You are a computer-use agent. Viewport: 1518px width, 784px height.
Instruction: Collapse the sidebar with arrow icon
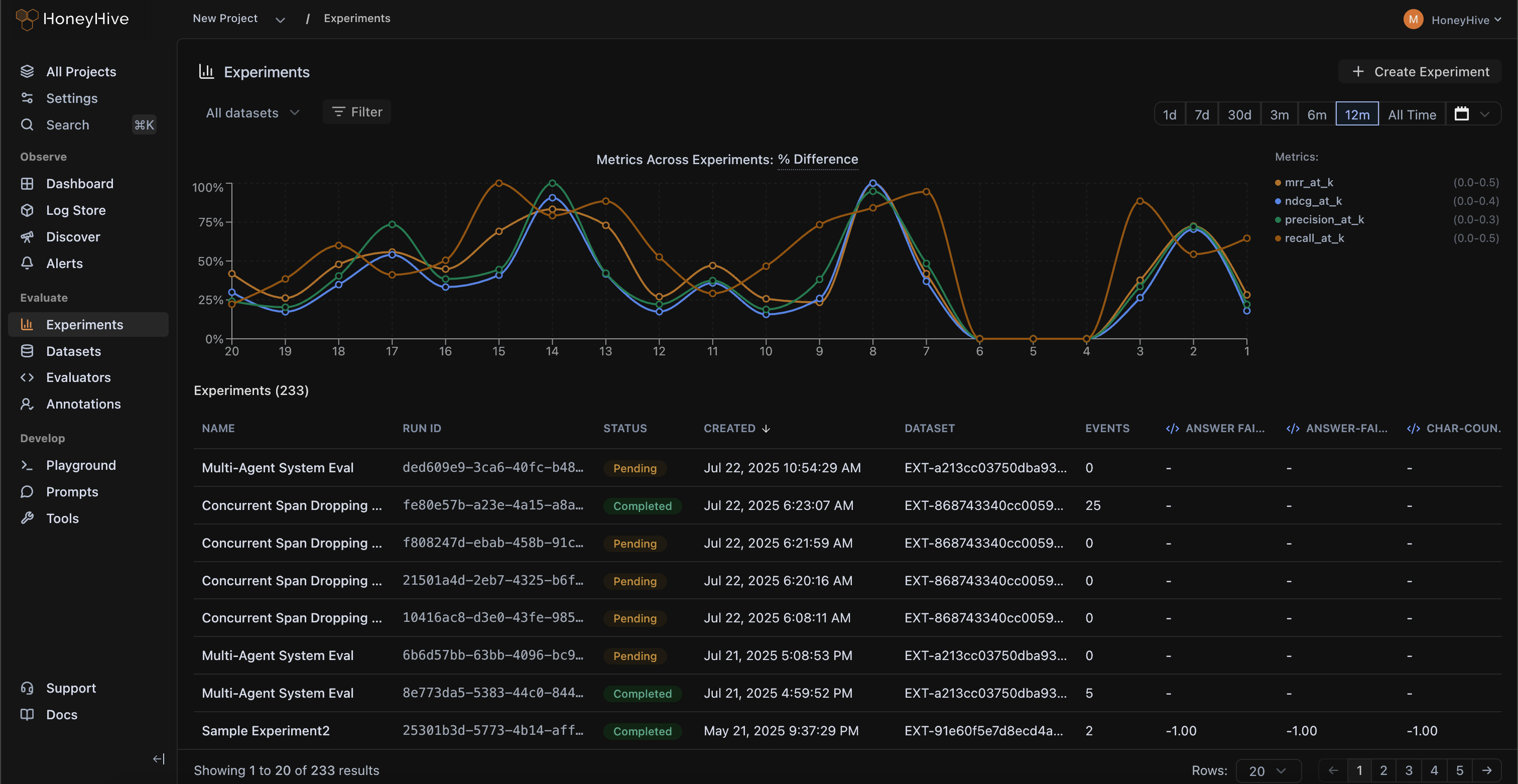[x=159, y=759]
